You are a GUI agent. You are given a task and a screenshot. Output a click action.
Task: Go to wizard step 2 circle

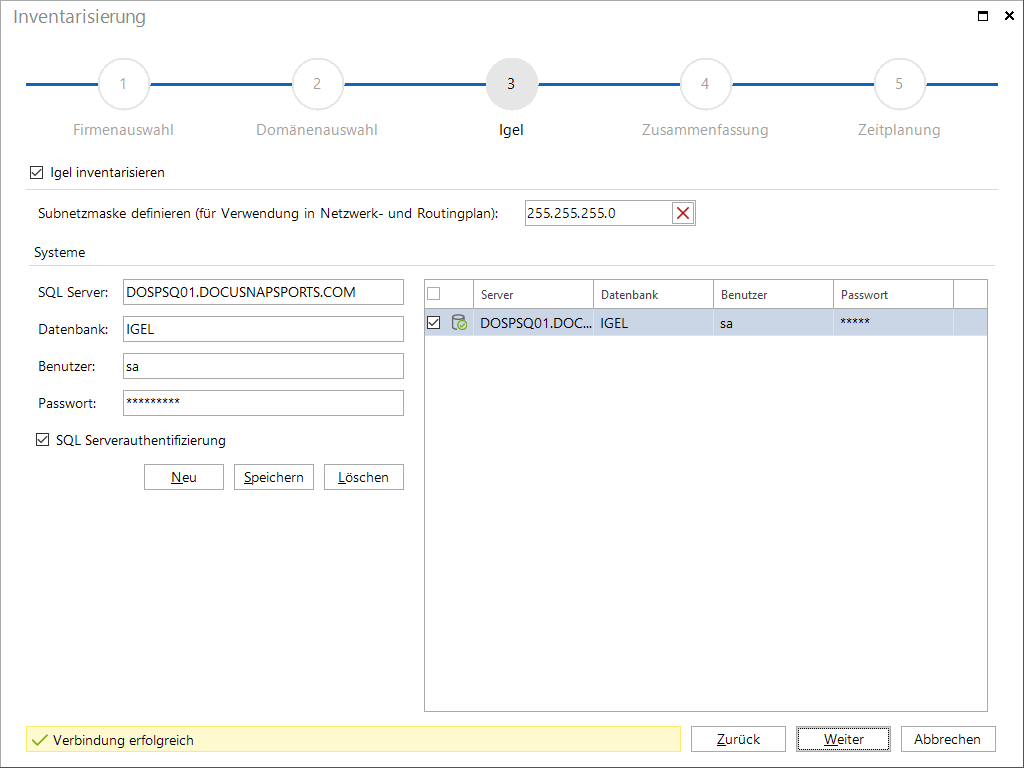coord(317,84)
